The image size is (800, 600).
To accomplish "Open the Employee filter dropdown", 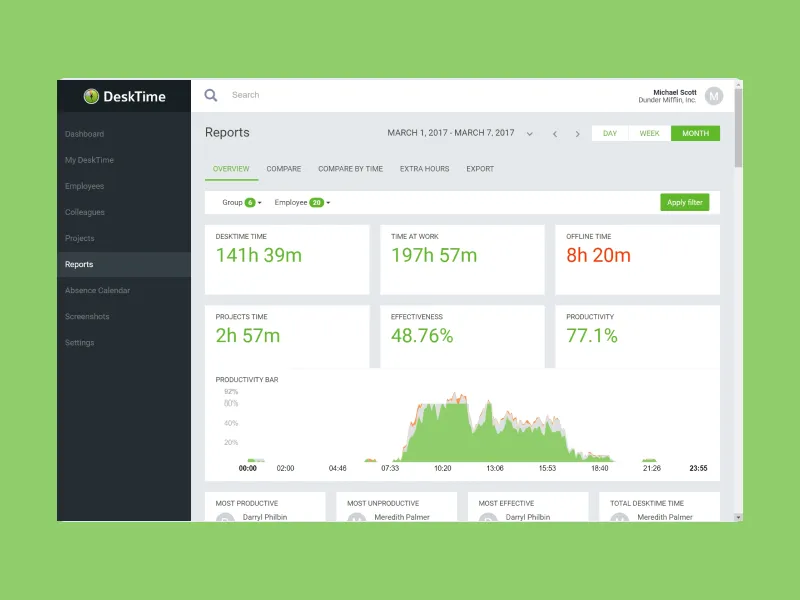I will coord(302,203).
